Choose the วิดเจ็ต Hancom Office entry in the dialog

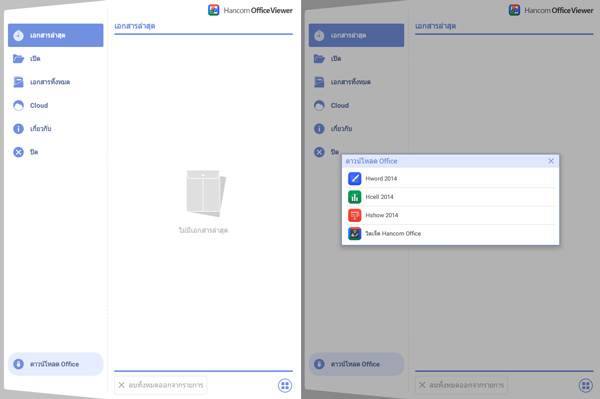coord(450,233)
